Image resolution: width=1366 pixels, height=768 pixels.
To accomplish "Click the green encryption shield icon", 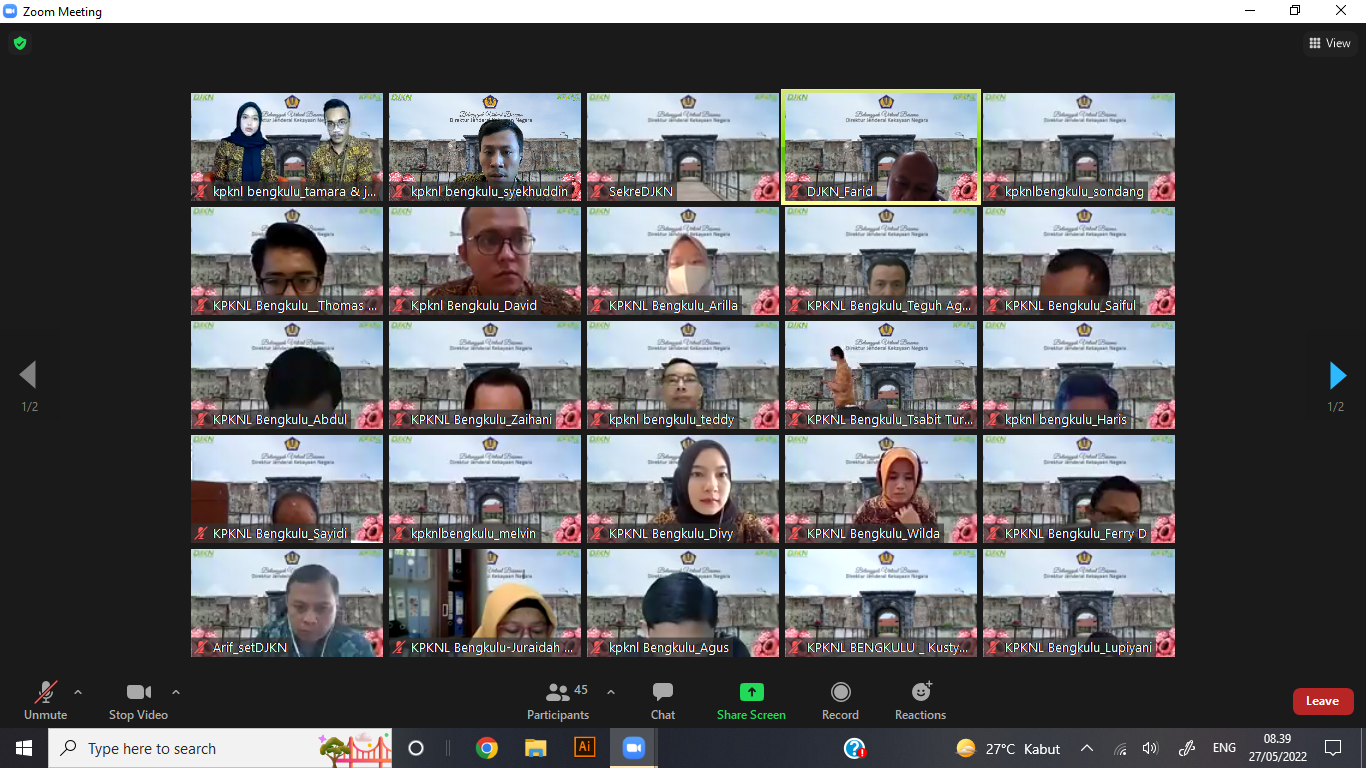I will pos(19,43).
